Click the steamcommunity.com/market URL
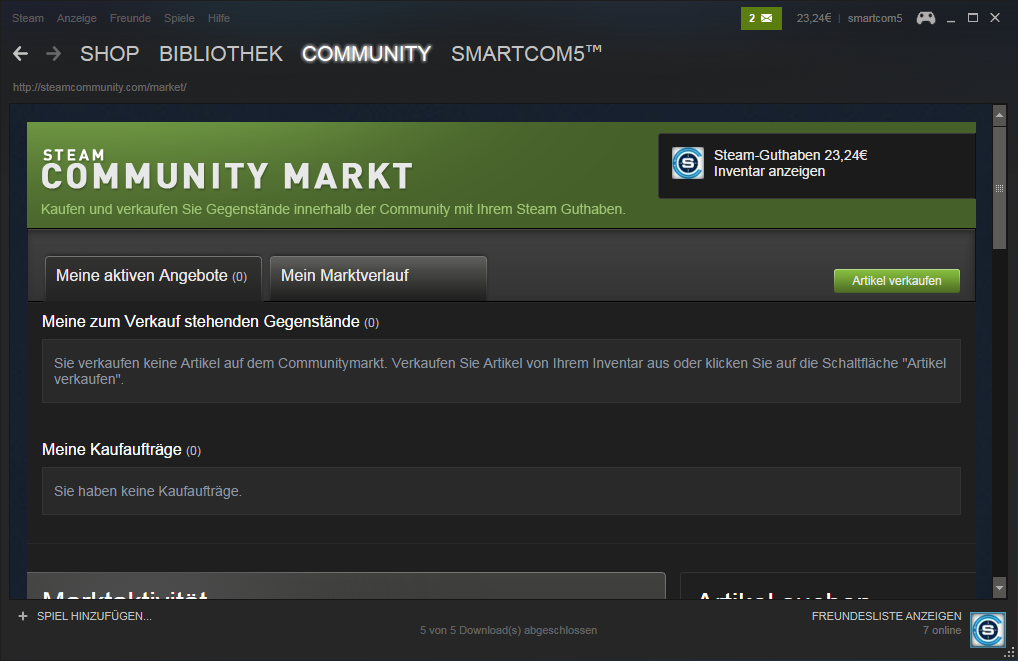 point(100,87)
